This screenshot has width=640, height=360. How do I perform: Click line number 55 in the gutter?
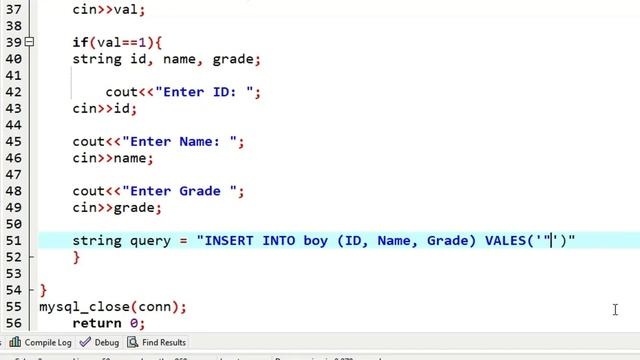[13, 307]
